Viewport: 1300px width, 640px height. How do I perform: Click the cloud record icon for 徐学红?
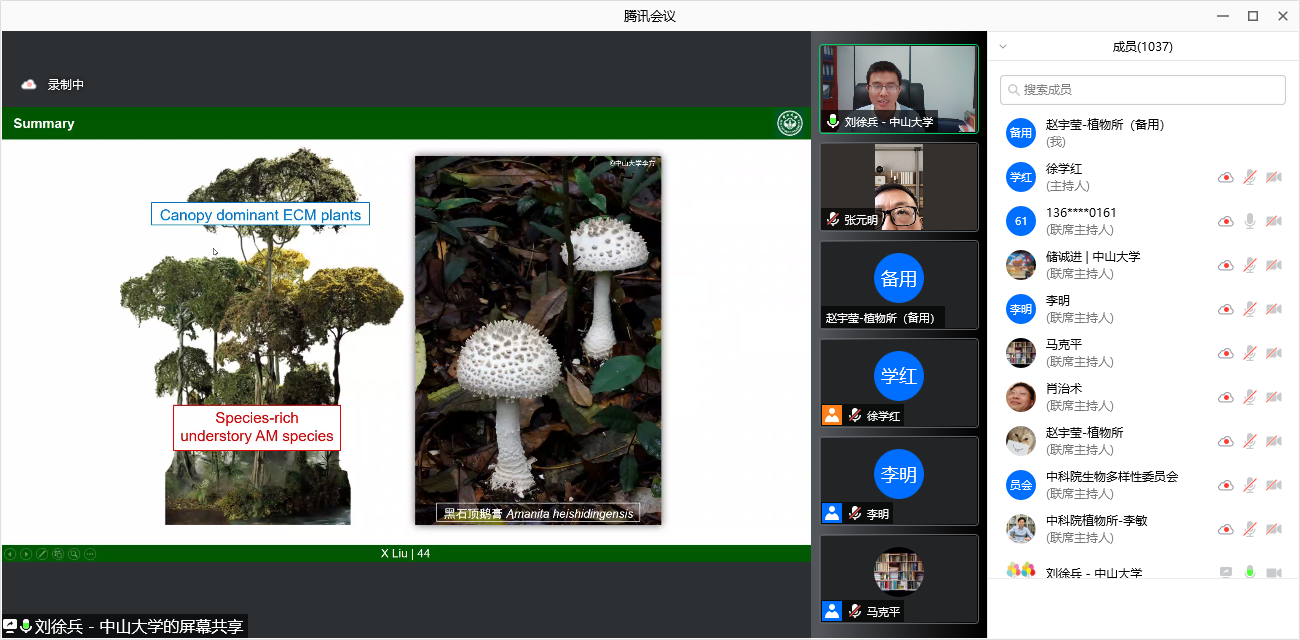tap(1225, 177)
